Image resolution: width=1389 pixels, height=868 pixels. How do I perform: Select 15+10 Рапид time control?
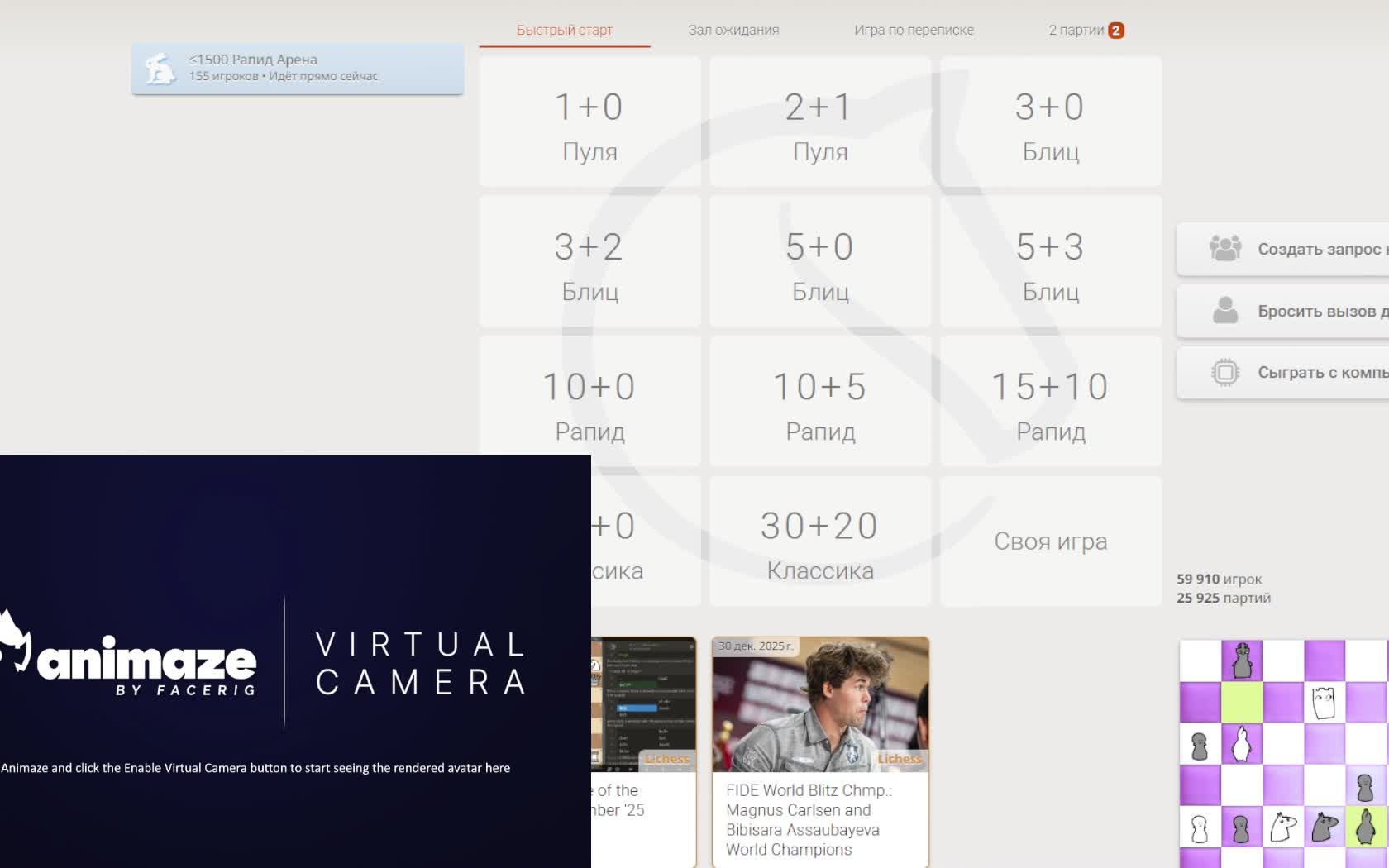point(1051,402)
